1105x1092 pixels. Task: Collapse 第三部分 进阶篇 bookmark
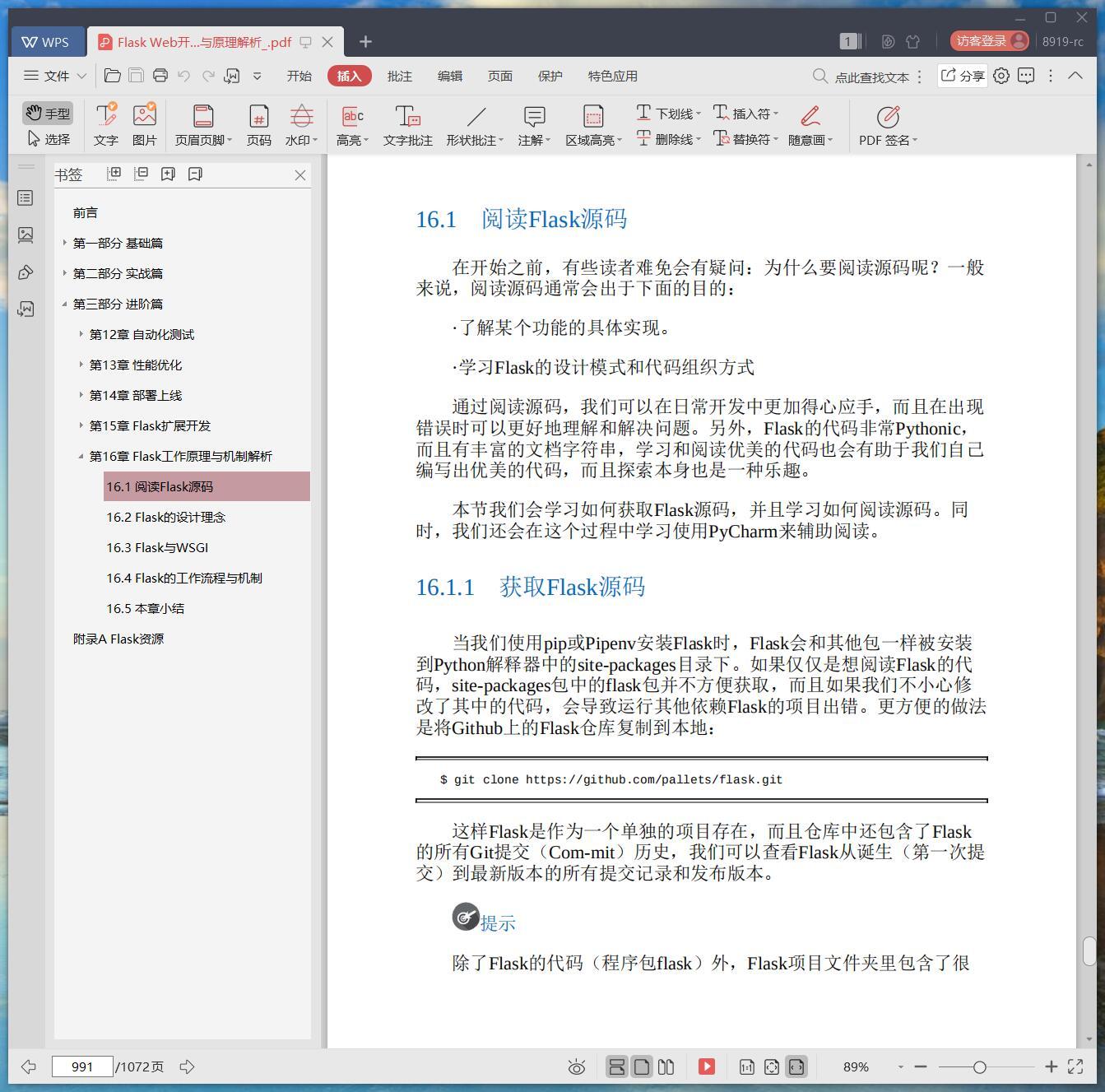pyautogui.click(x=65, y=304)
